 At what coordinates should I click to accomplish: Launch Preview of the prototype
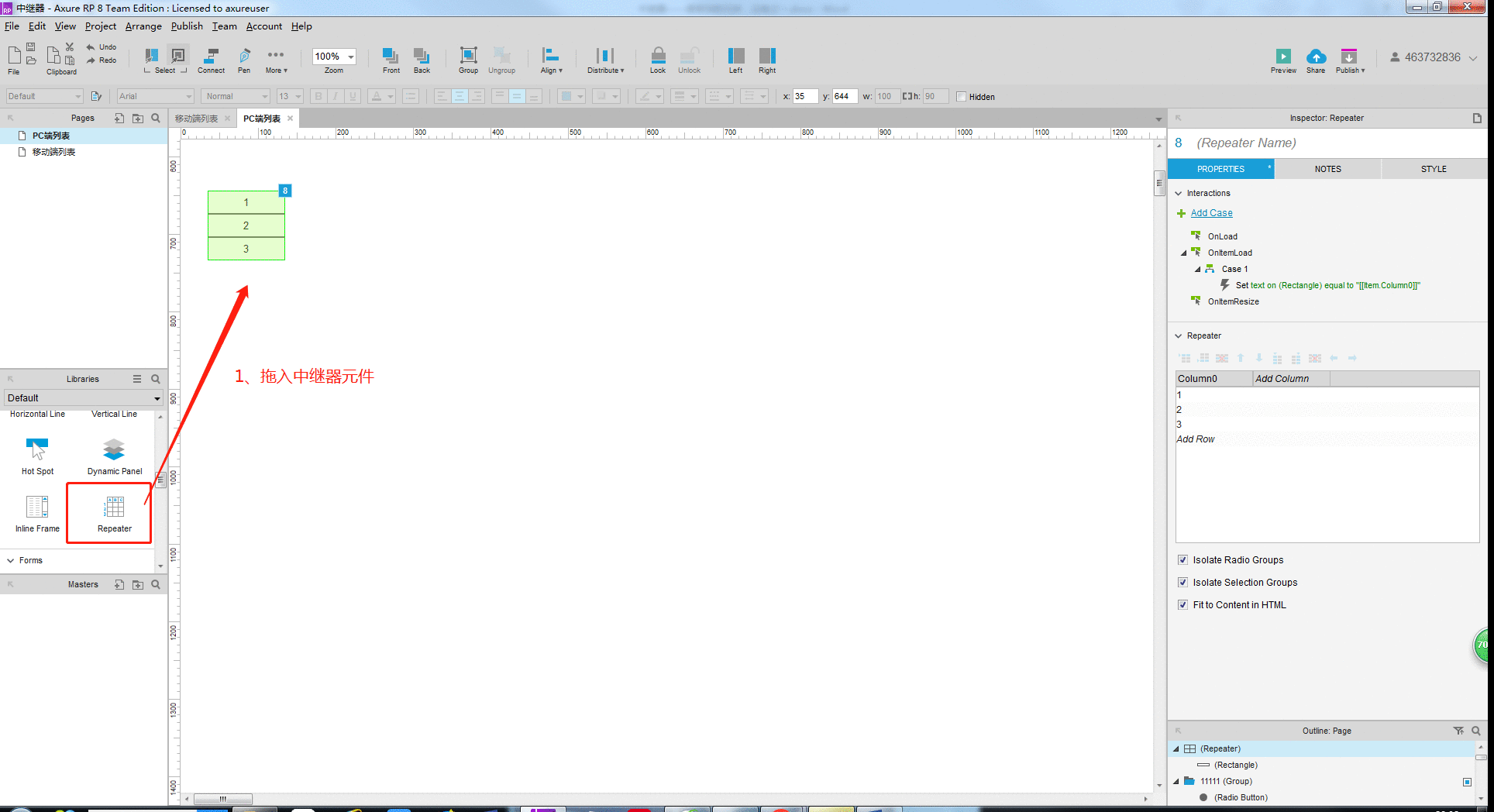coord(1283,60)
